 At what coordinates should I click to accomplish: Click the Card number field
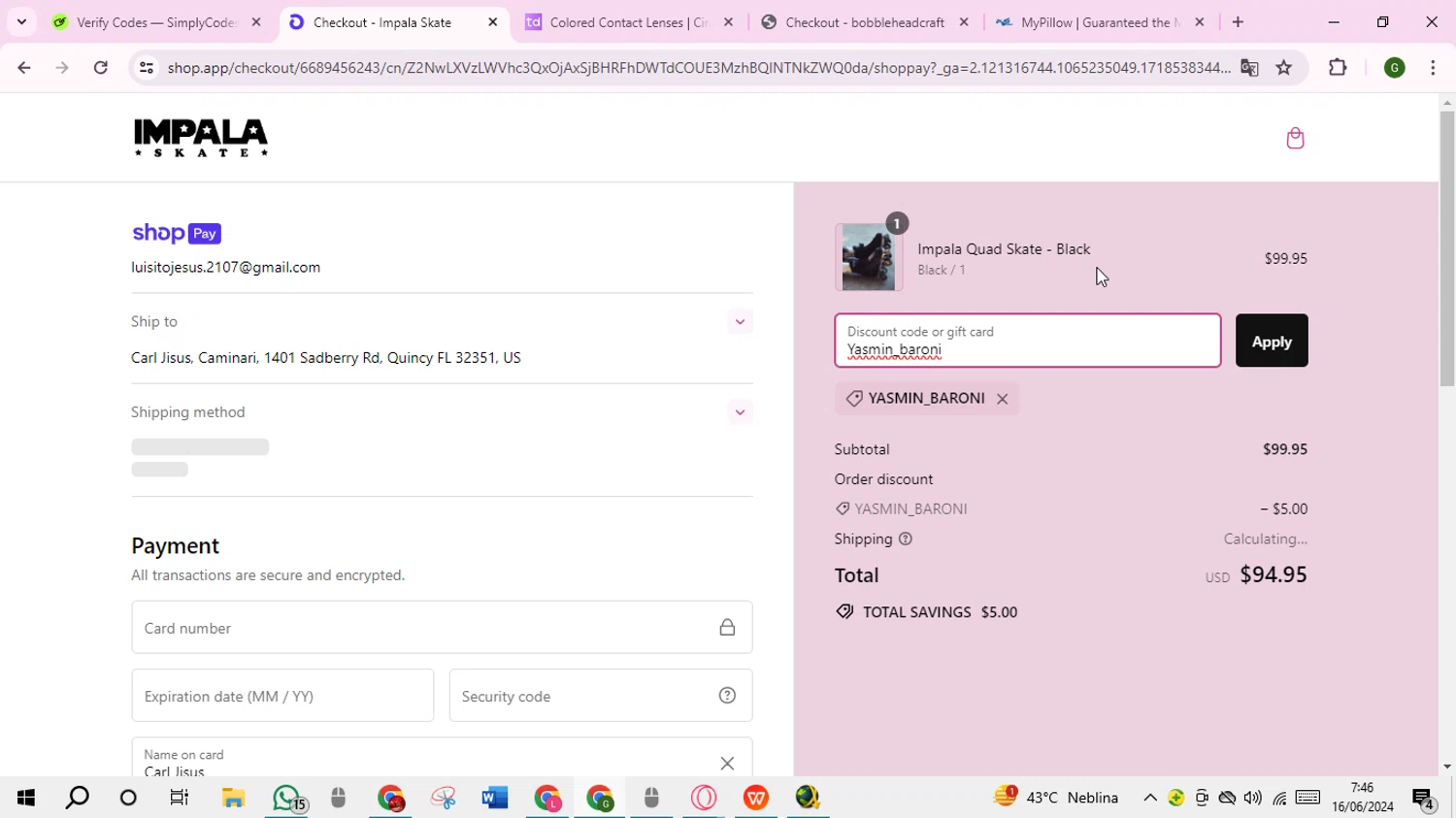click(442, 628)
